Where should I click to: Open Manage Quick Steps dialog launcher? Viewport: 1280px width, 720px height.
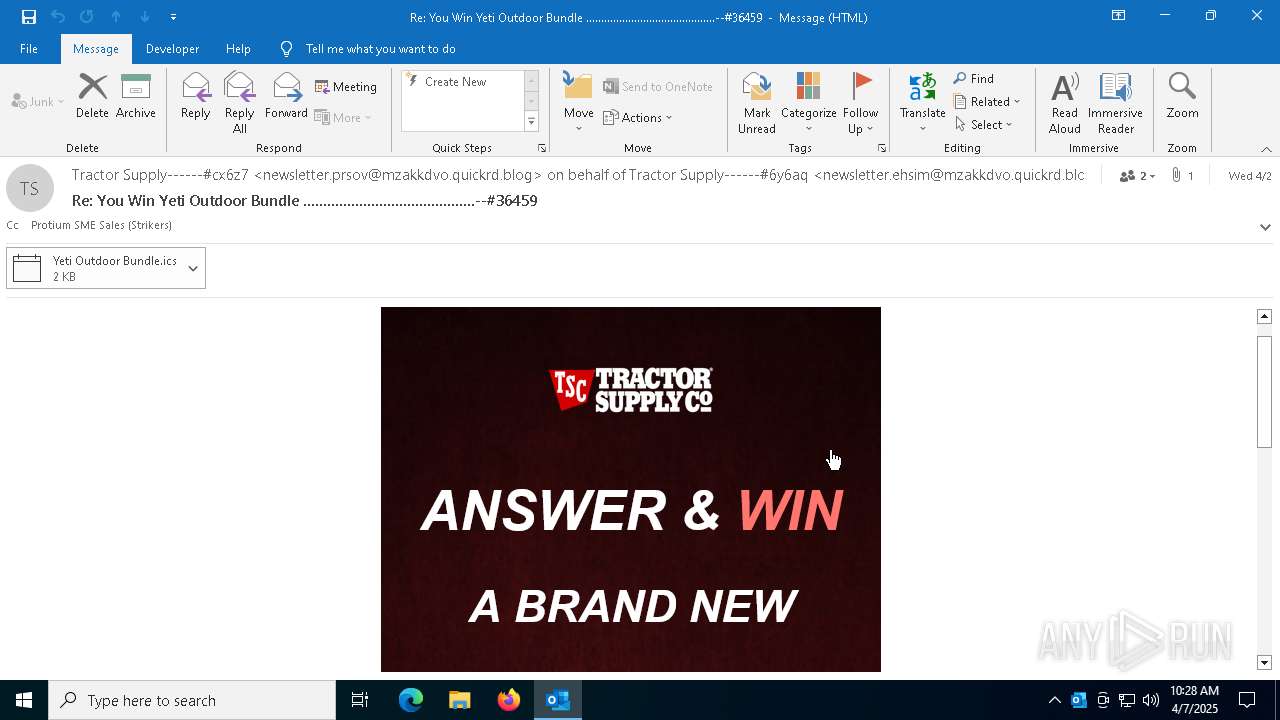click(542, 148)
